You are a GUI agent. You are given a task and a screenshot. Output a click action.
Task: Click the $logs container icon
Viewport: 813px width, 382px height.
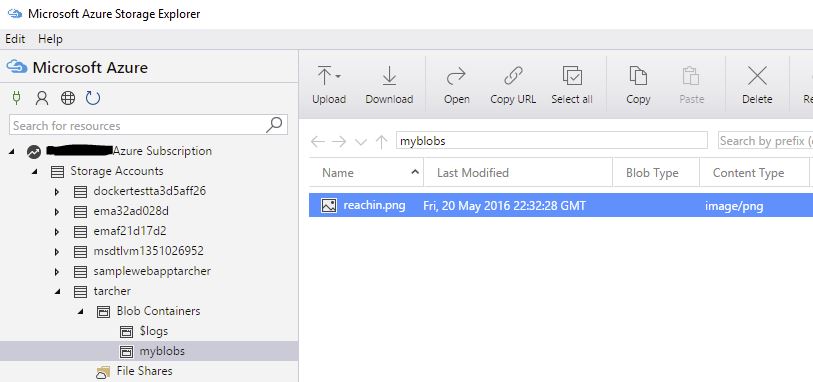click(x=126, y=332)
